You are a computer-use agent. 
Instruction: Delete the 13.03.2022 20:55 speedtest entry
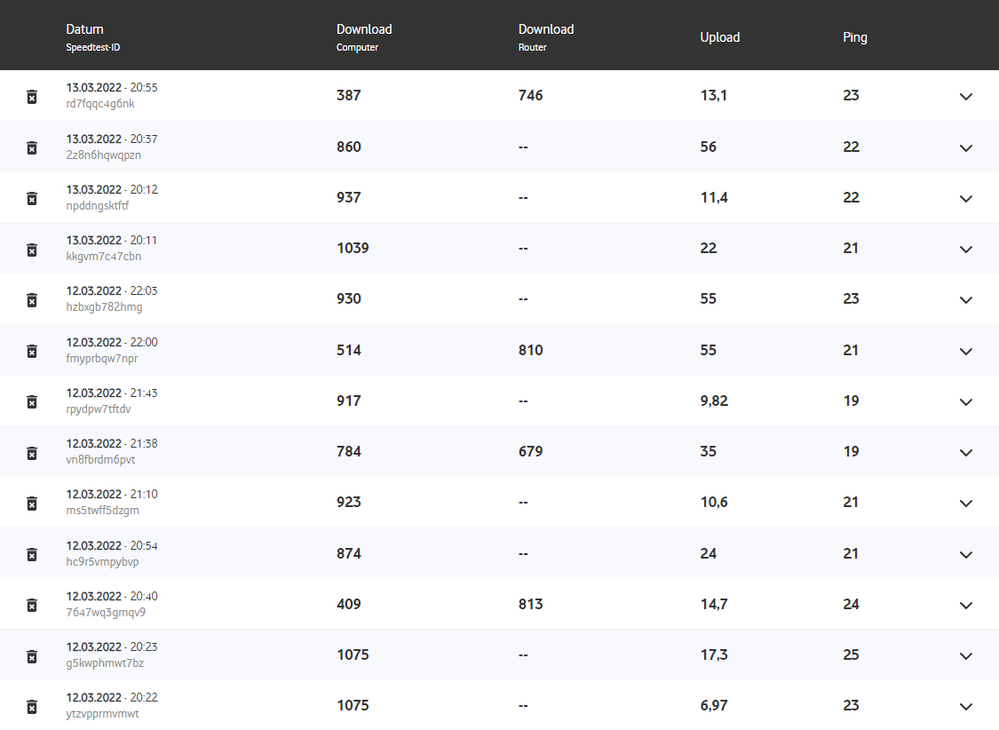(x=32, y=97)
